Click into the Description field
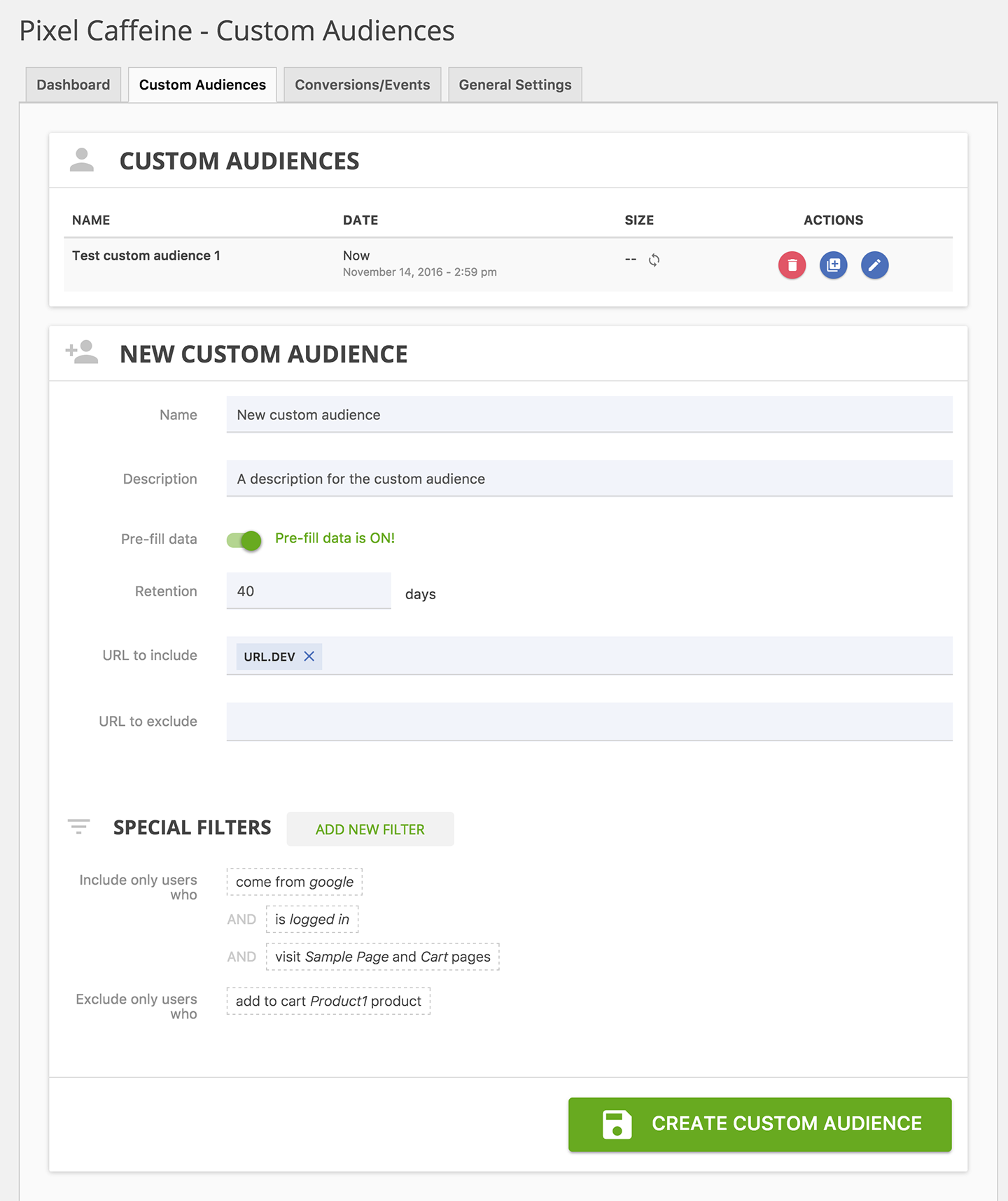 589,479
